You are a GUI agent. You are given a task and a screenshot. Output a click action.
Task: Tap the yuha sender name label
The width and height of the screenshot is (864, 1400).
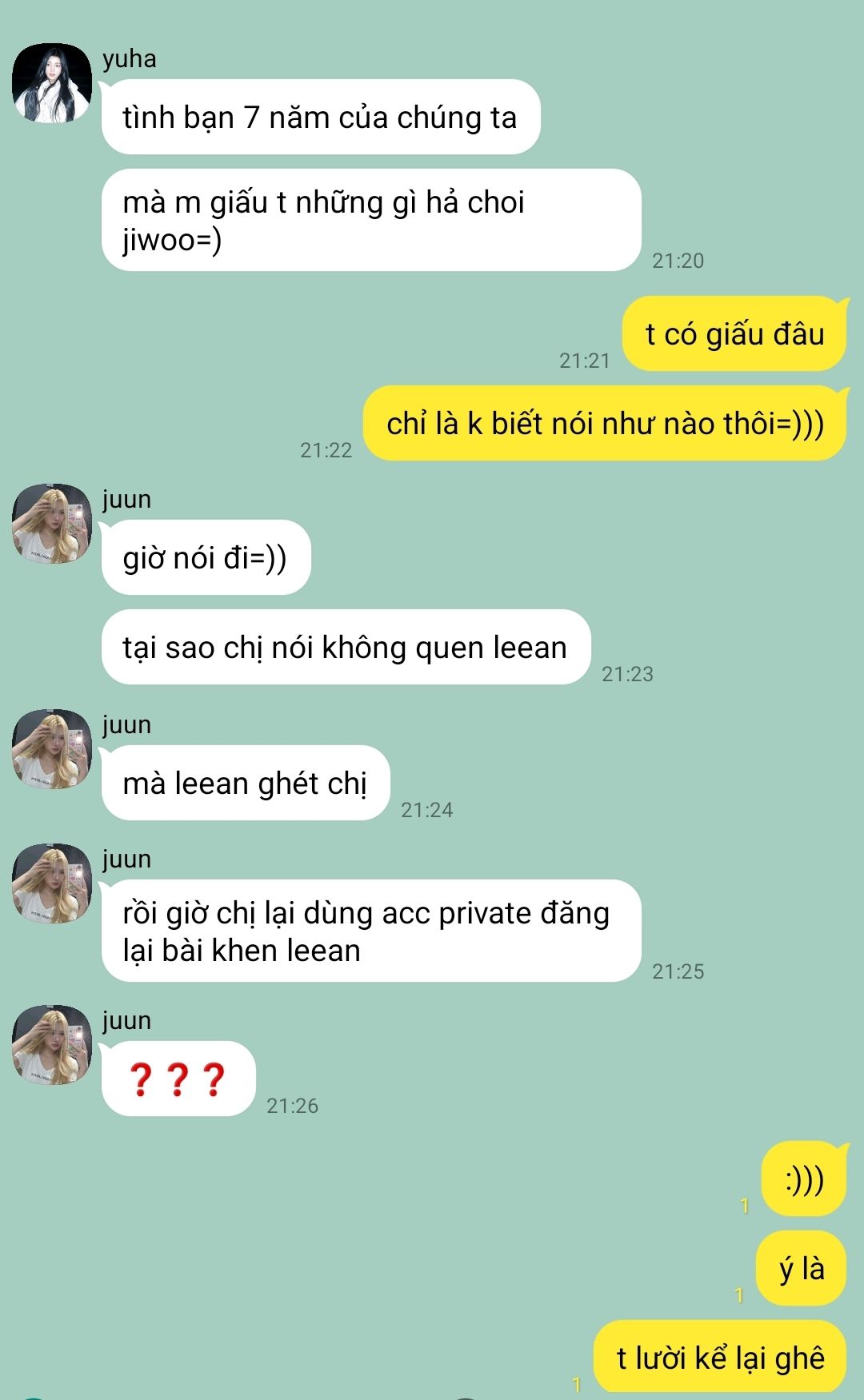[x=130, y=58]
